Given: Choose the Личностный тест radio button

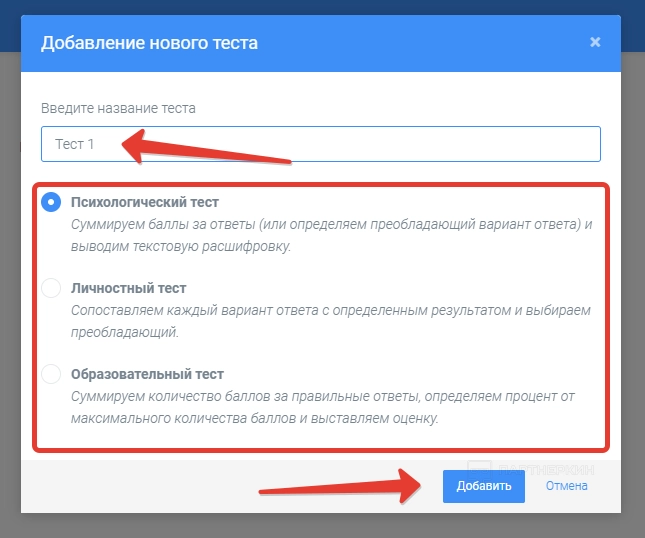Looking at the screenshot, I should click(51, 288).
